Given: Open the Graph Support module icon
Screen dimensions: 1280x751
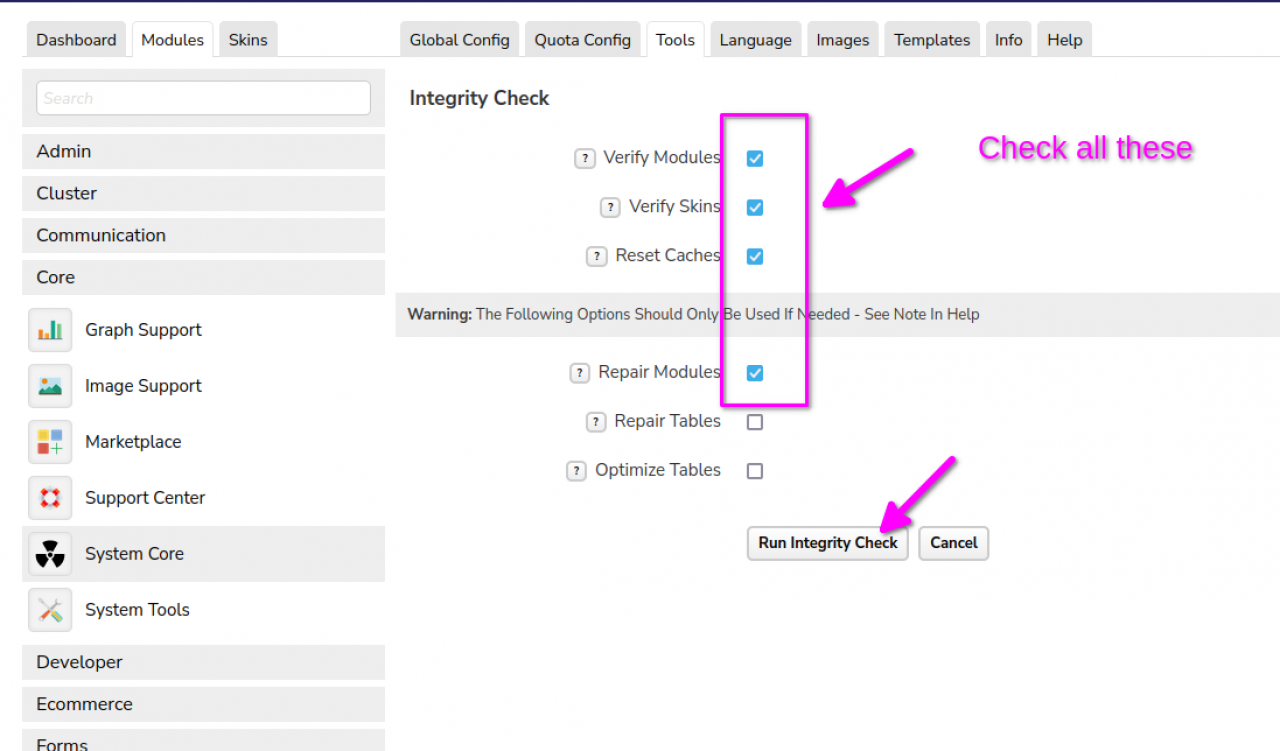Looking at the screenshot, I should click(x=50, y=330).
